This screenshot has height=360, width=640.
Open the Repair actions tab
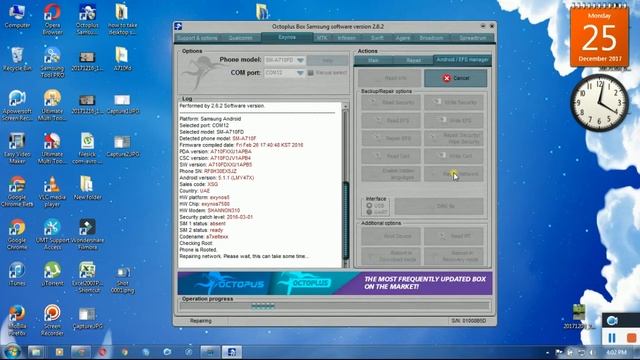(413, 60)
